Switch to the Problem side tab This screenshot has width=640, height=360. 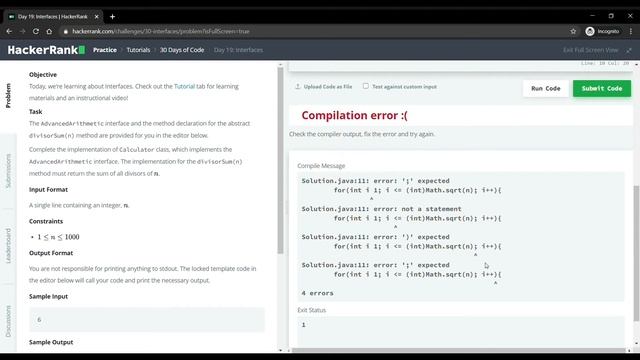point(8,96)
